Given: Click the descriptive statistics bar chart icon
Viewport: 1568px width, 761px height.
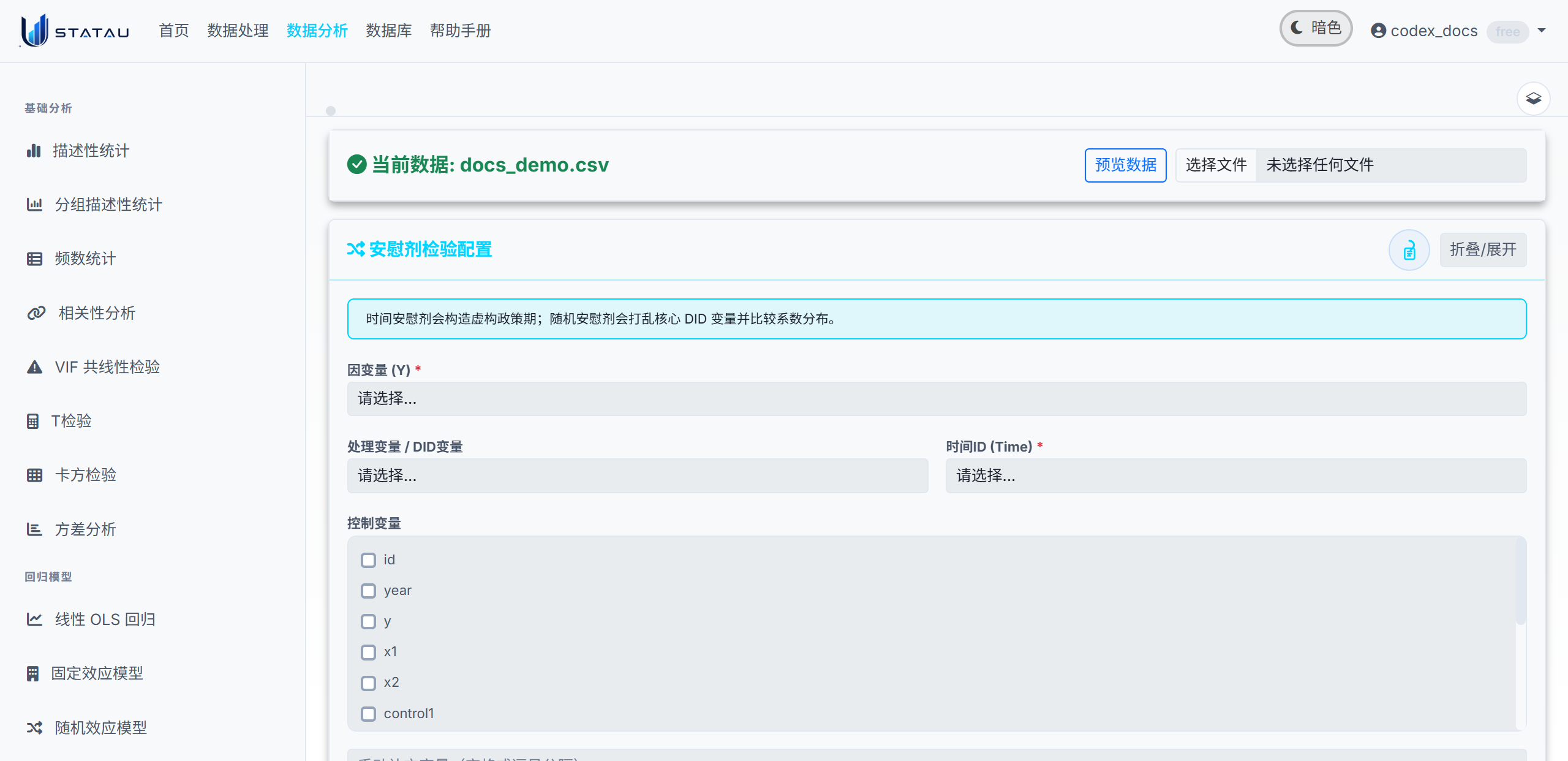Looking at the screenshot, I should coord(34,151).
